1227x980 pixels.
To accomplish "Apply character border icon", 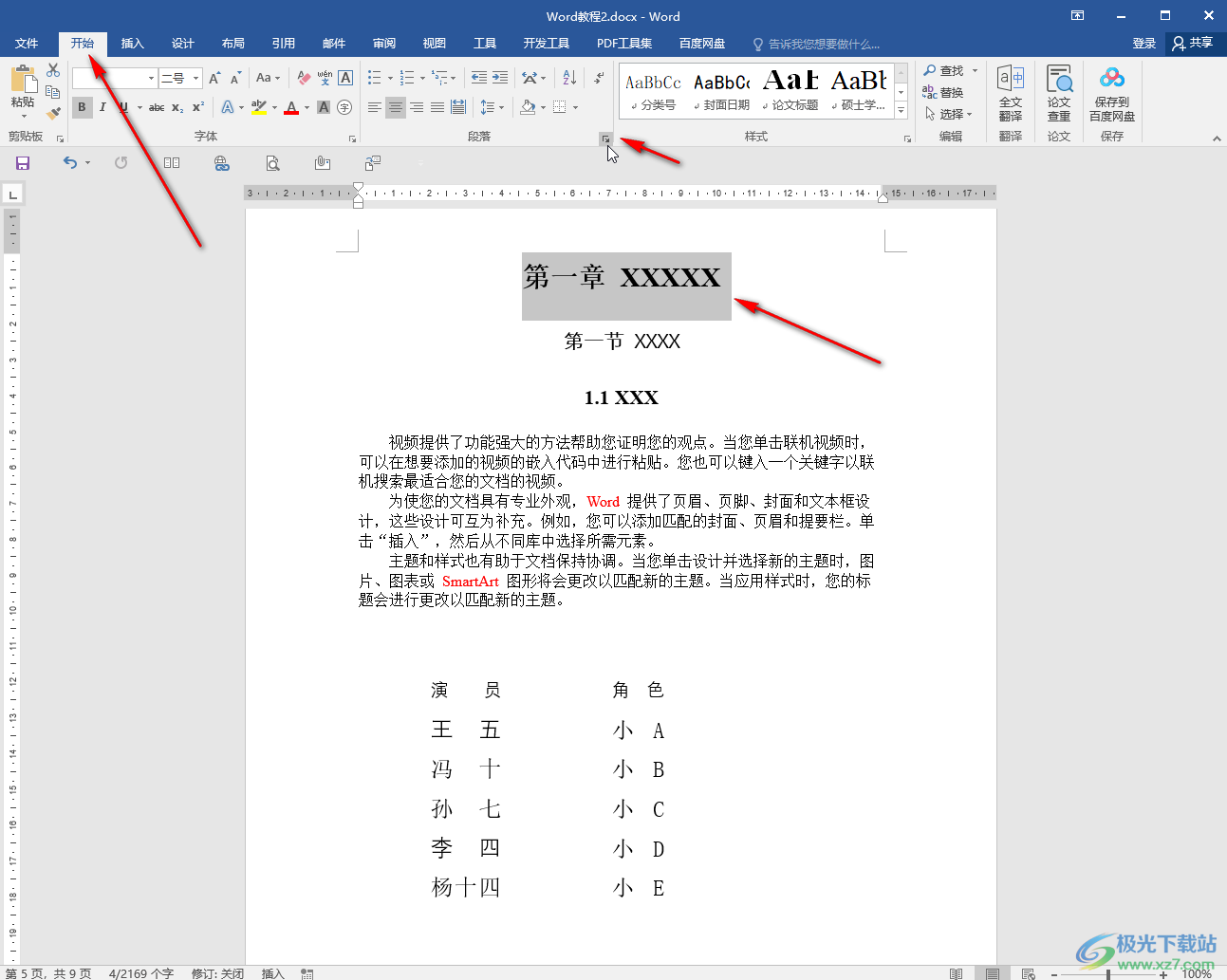I will click(345, 78).
